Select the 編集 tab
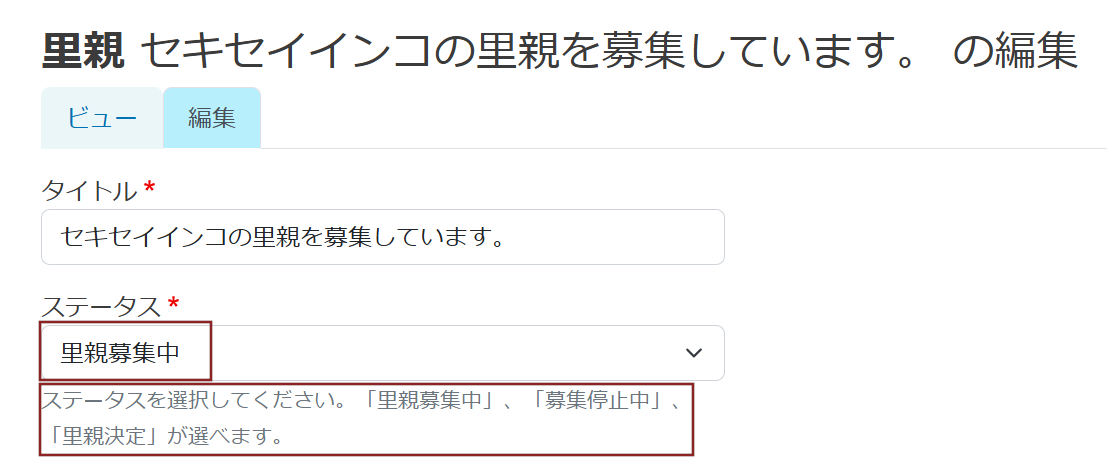 coord(212,118)
